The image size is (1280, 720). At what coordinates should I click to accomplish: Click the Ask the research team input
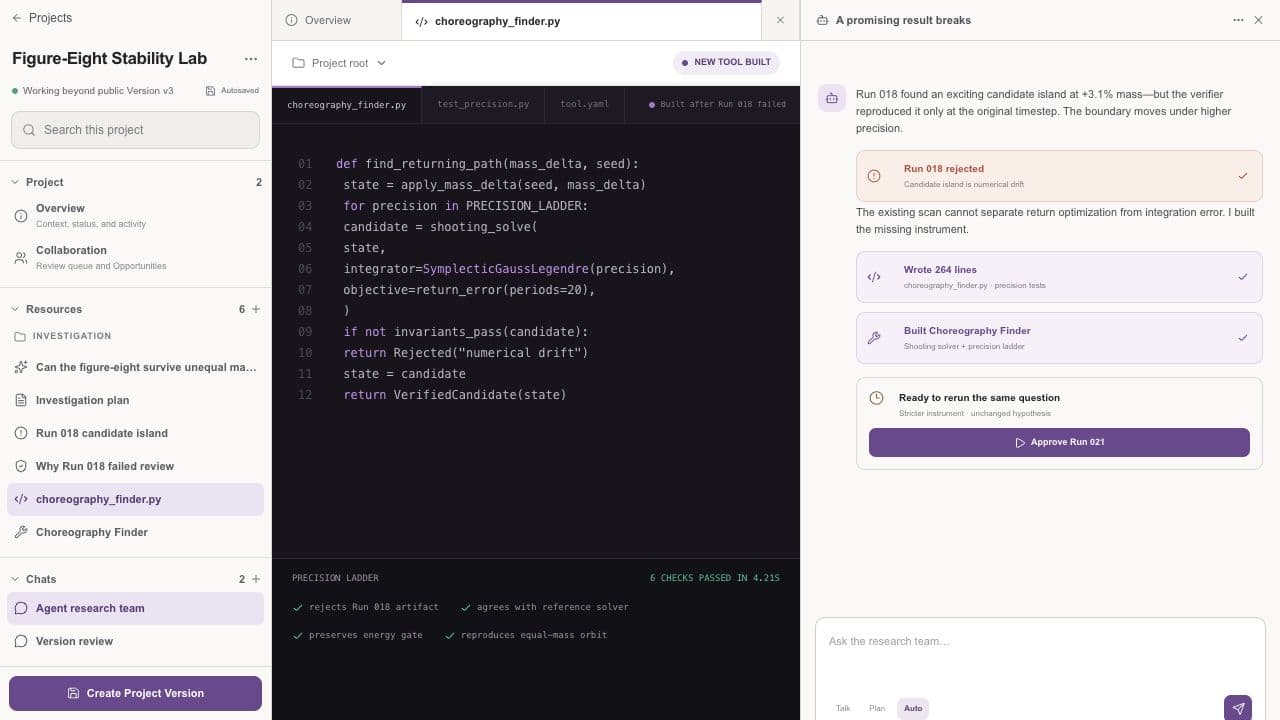[x=1040, y=642]
